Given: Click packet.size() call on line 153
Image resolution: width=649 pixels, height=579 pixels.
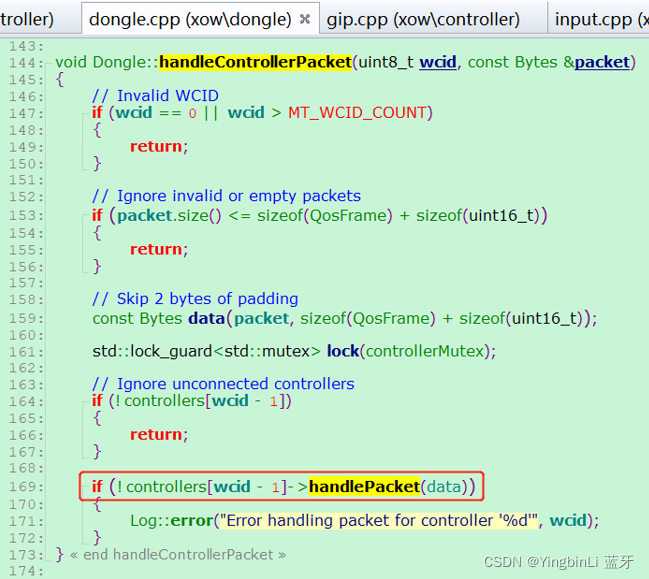Looking at the screenshot, I should [169, 216].
